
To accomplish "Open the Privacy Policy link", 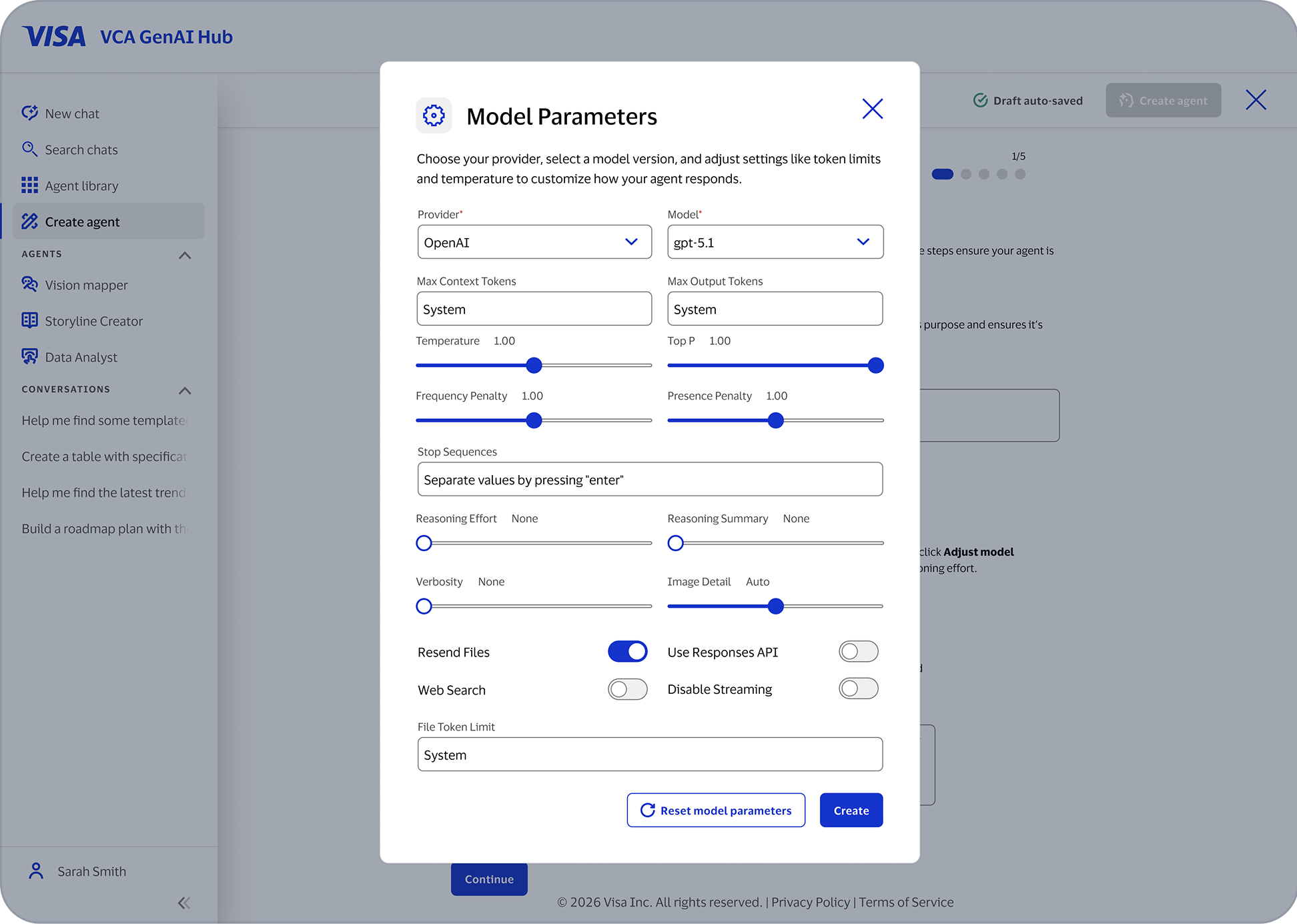I will click(x=811, y=902).
